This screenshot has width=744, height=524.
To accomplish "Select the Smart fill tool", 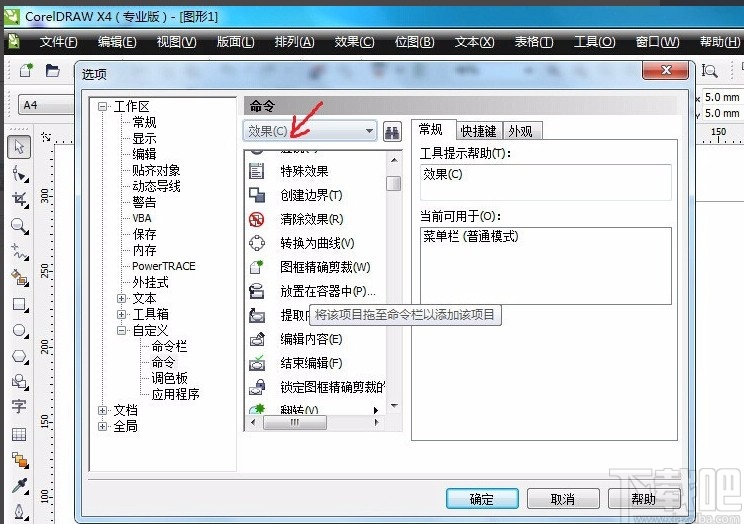I will tap(19, 278).
